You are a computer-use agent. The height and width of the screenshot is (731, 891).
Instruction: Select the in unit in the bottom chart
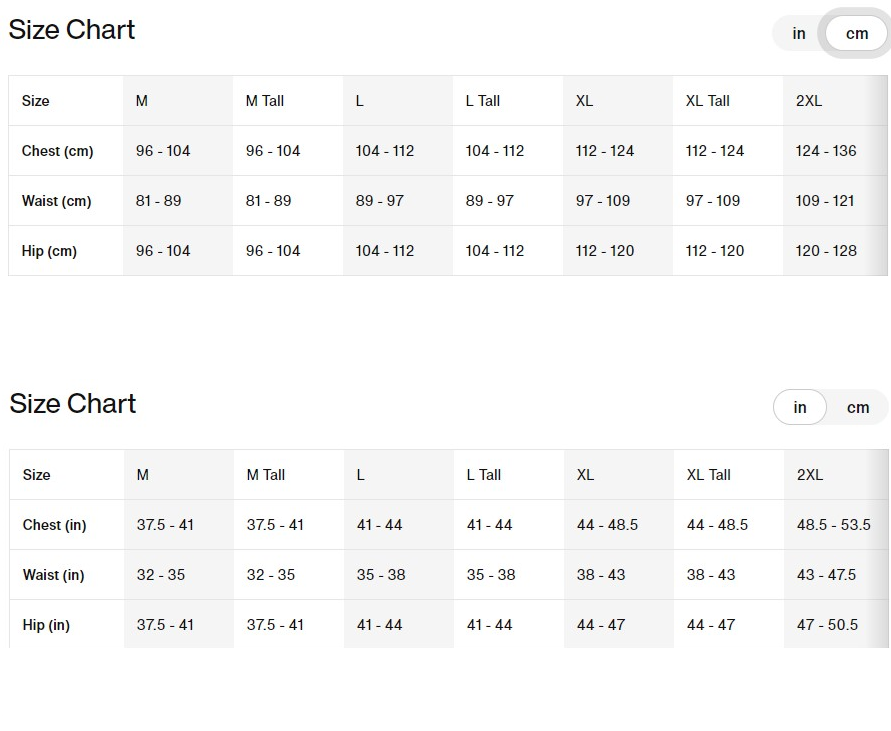pyautogui.click(x=800, y=408)
